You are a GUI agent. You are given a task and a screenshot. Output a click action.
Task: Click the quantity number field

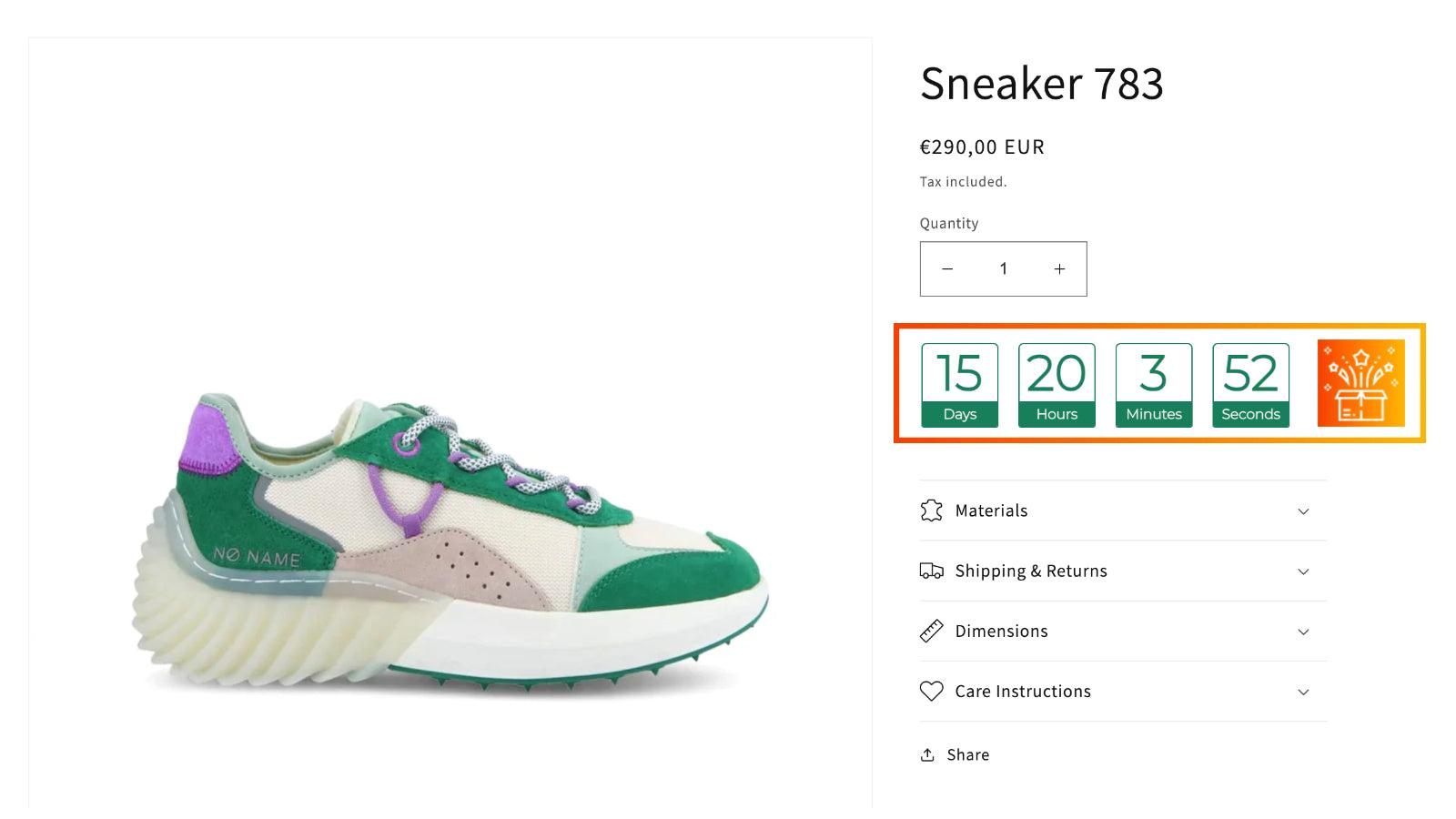click(1003, 268)
